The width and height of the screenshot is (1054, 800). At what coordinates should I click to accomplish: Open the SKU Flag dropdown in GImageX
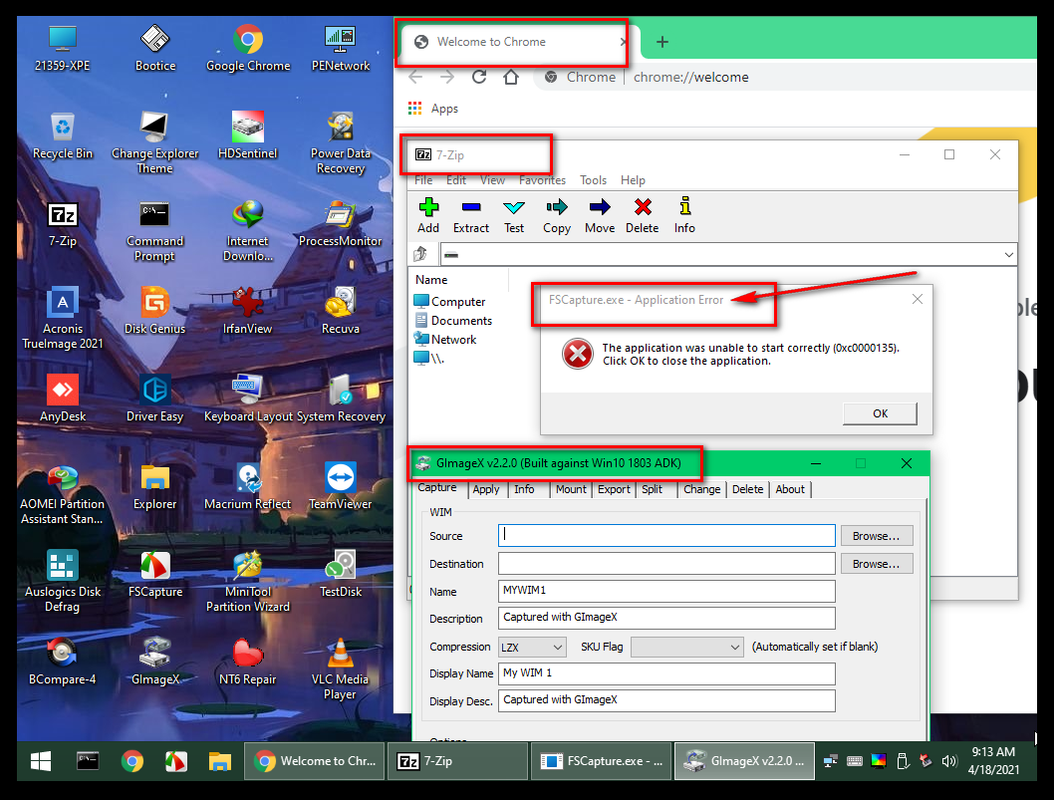pyautogui.click(x=687, y=647)
